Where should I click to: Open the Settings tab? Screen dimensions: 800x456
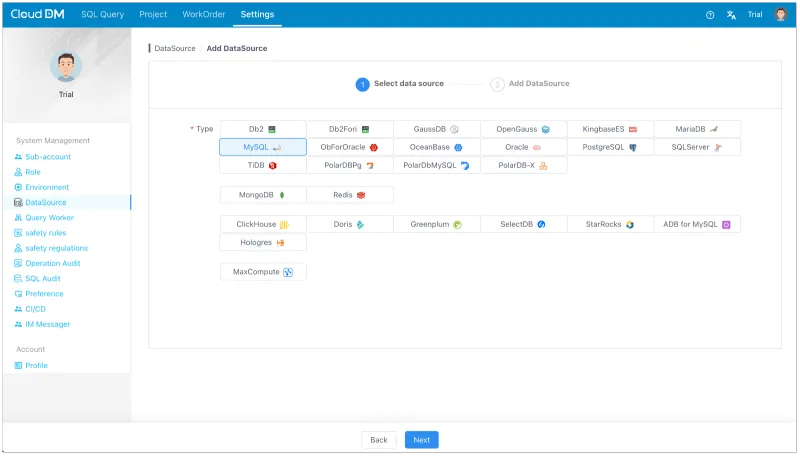pyautogui.click(x=257, y=14)
